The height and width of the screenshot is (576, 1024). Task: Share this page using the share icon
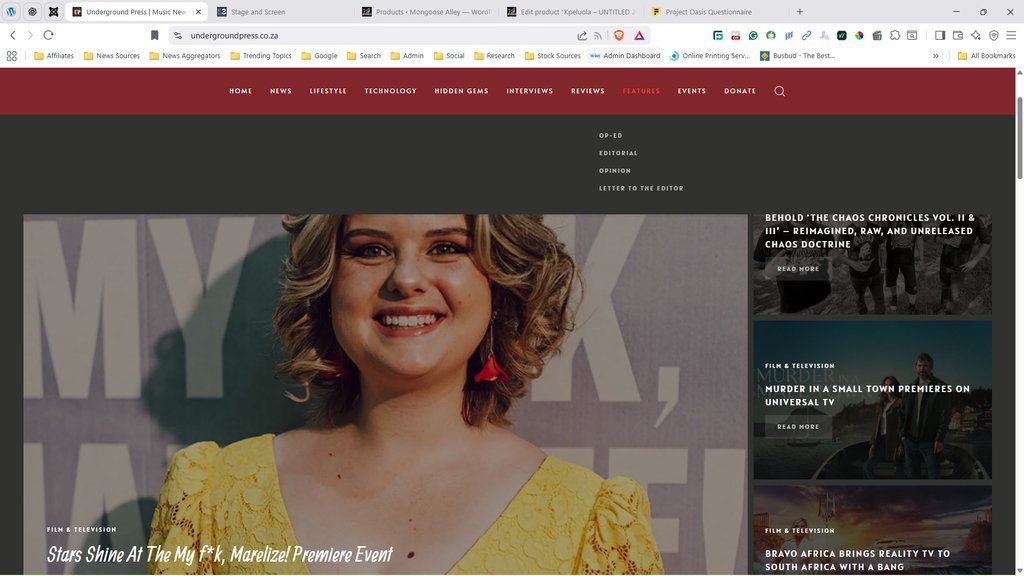582,36
